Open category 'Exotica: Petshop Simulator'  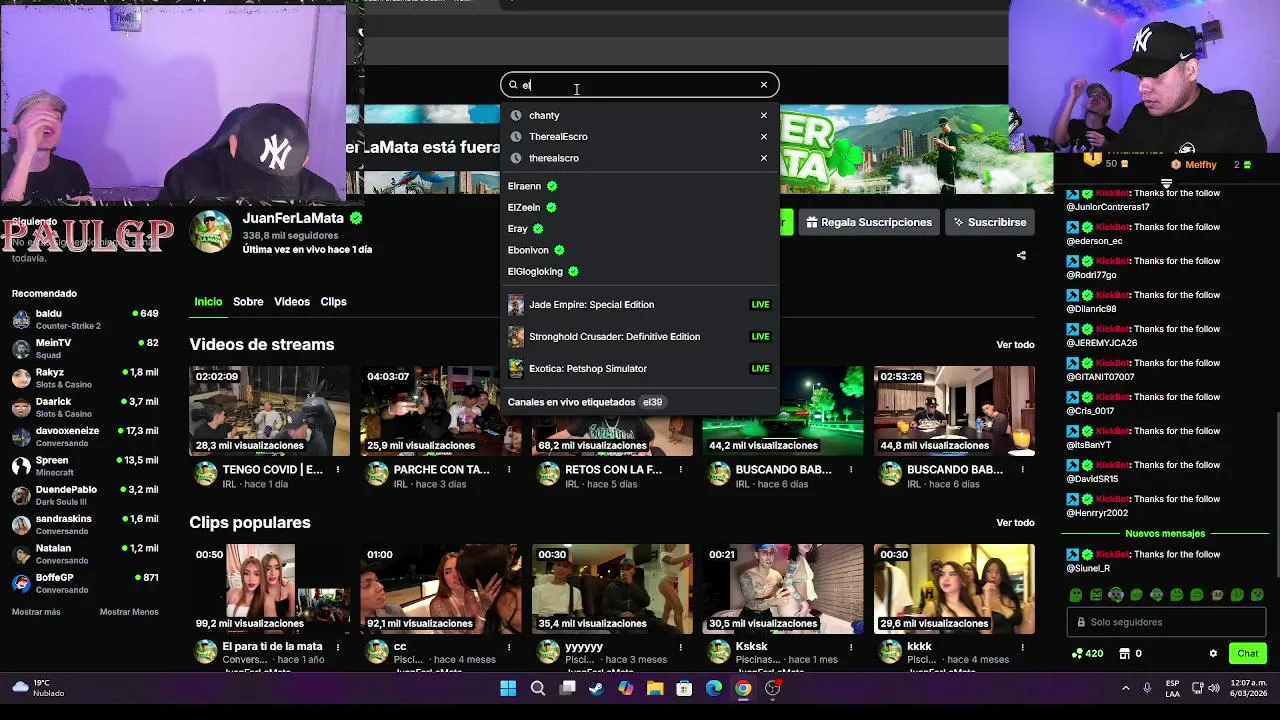(x=640, y=368)
